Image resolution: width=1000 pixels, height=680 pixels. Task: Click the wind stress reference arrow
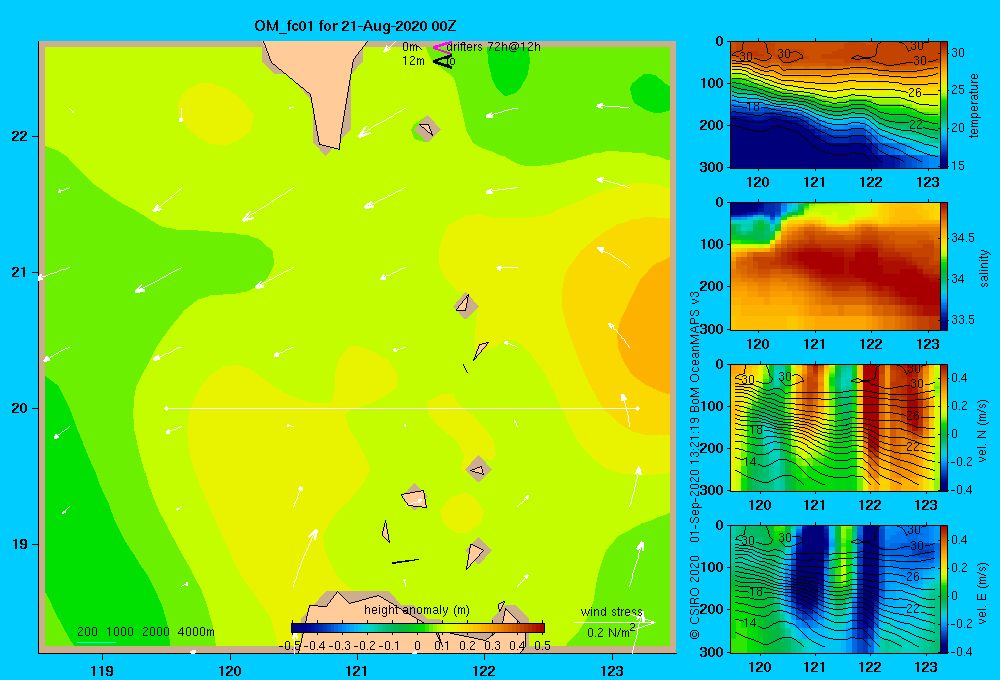pyautogui.click(x=614, y=622)
